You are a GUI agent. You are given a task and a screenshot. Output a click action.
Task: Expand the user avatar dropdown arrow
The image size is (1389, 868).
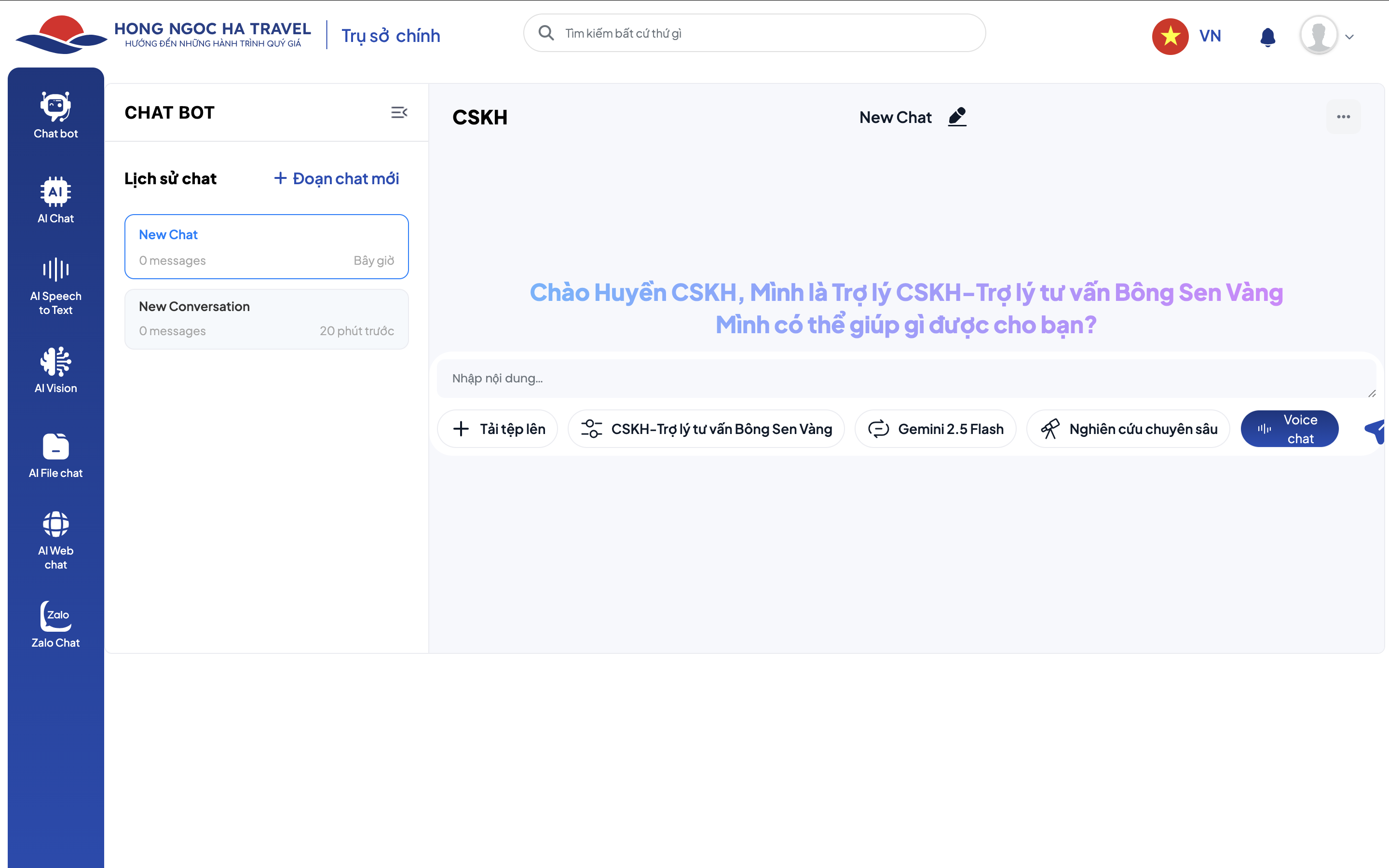point(1349,37)
